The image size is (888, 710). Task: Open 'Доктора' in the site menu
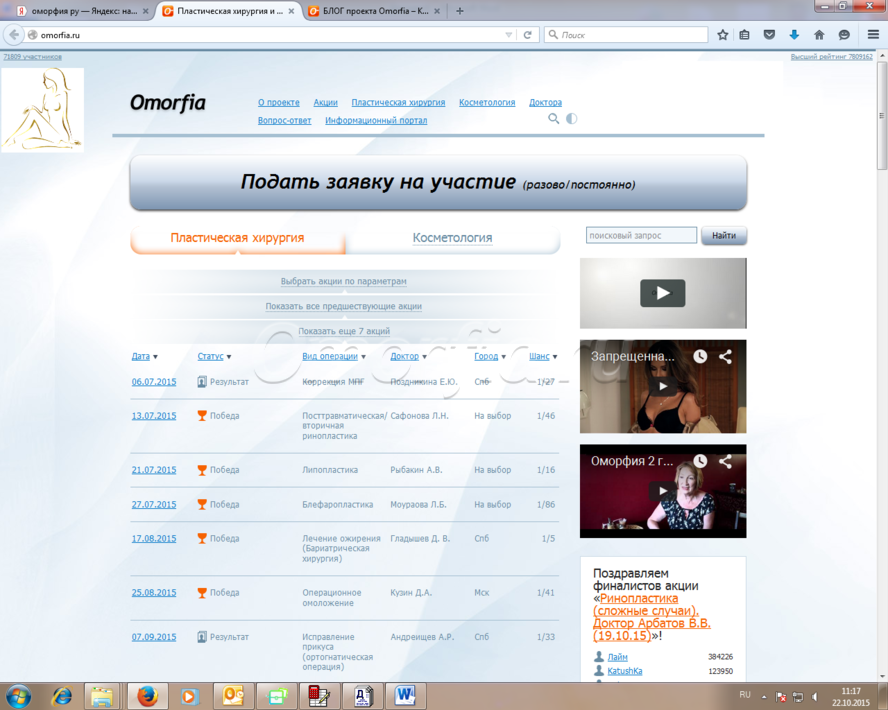click(x=545, y=102)
